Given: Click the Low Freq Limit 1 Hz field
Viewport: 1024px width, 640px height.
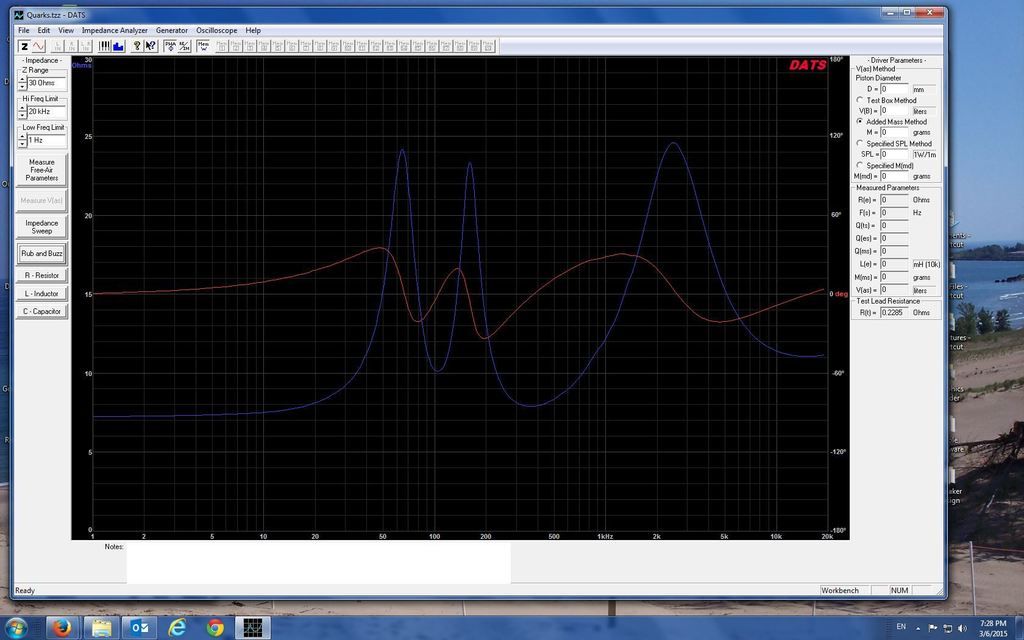Looking at the screenshot, I should 47,140.
